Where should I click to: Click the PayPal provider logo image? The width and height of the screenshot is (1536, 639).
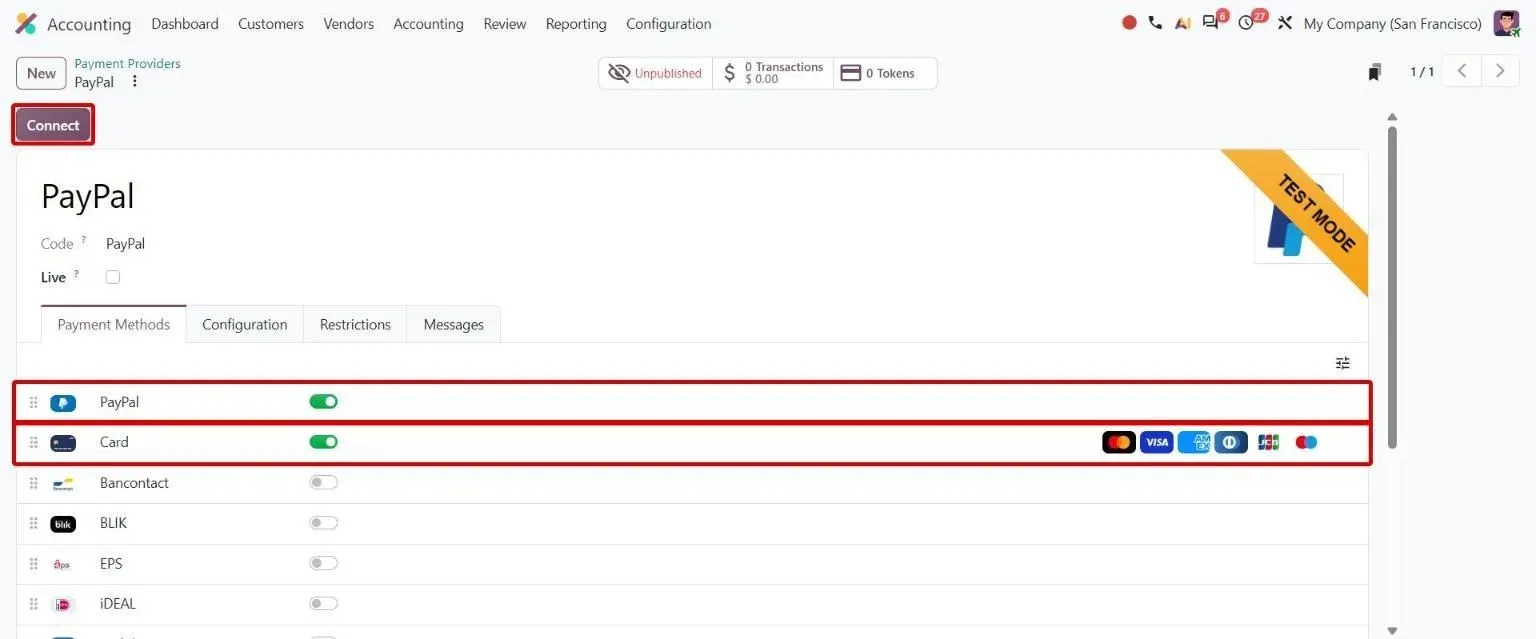[1298, 218]
